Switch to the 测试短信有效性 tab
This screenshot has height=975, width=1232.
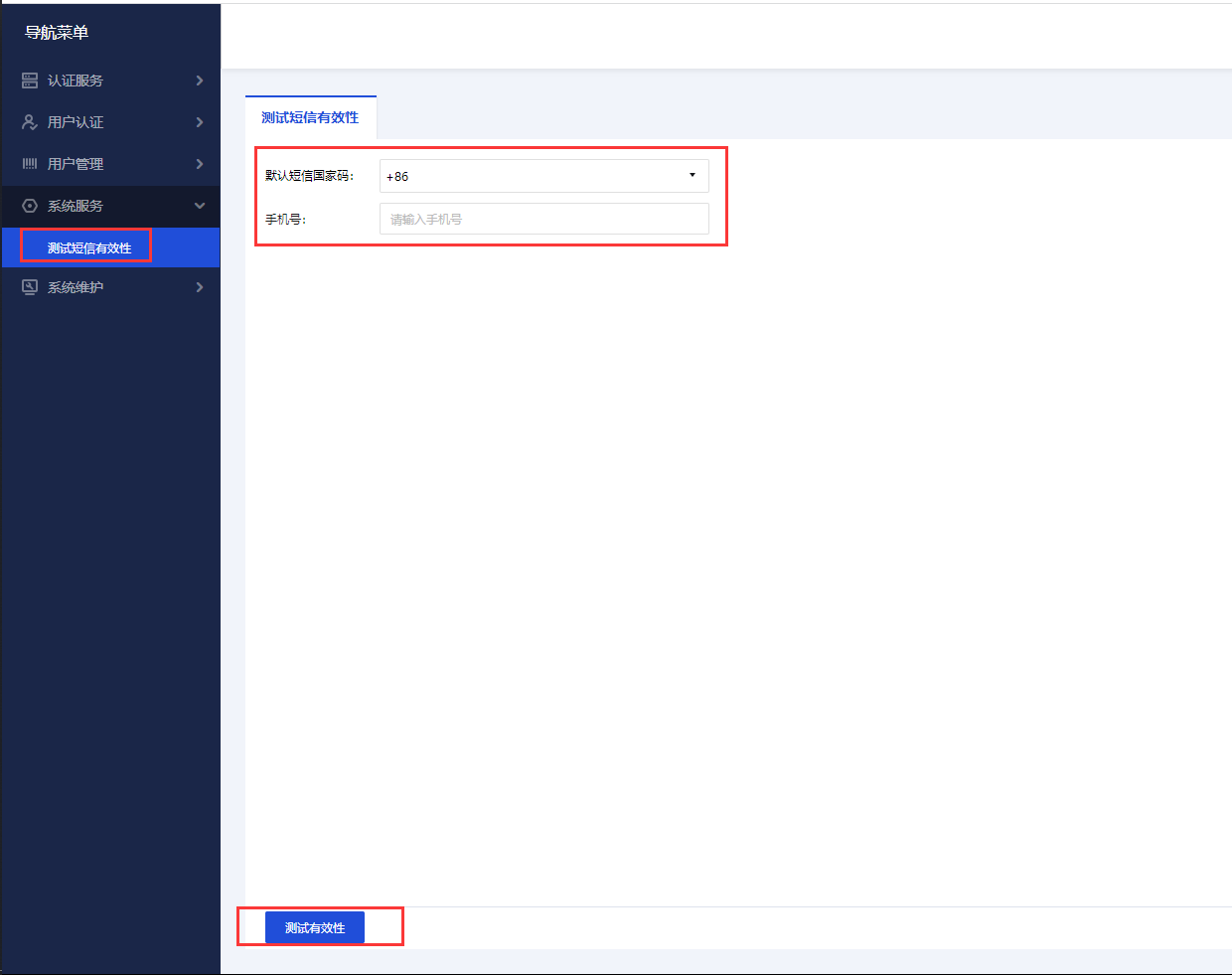(x=310, y=117)
